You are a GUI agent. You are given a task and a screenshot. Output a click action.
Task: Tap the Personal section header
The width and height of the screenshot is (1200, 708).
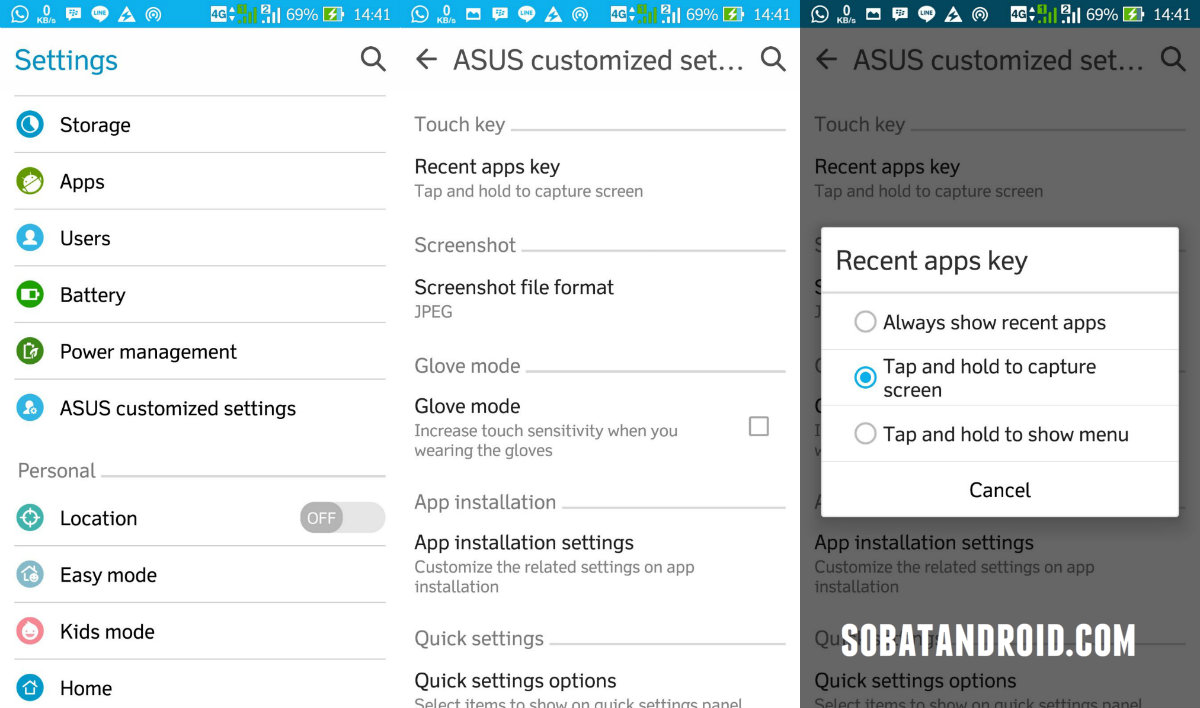(57, 470)
